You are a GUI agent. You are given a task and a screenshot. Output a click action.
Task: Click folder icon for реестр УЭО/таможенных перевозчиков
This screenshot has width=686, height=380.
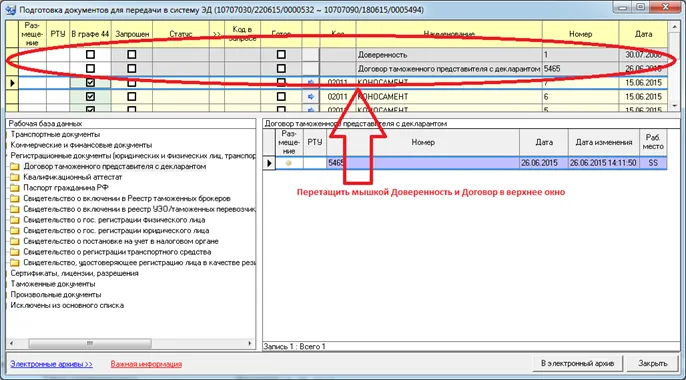click(x=15, y=209)
